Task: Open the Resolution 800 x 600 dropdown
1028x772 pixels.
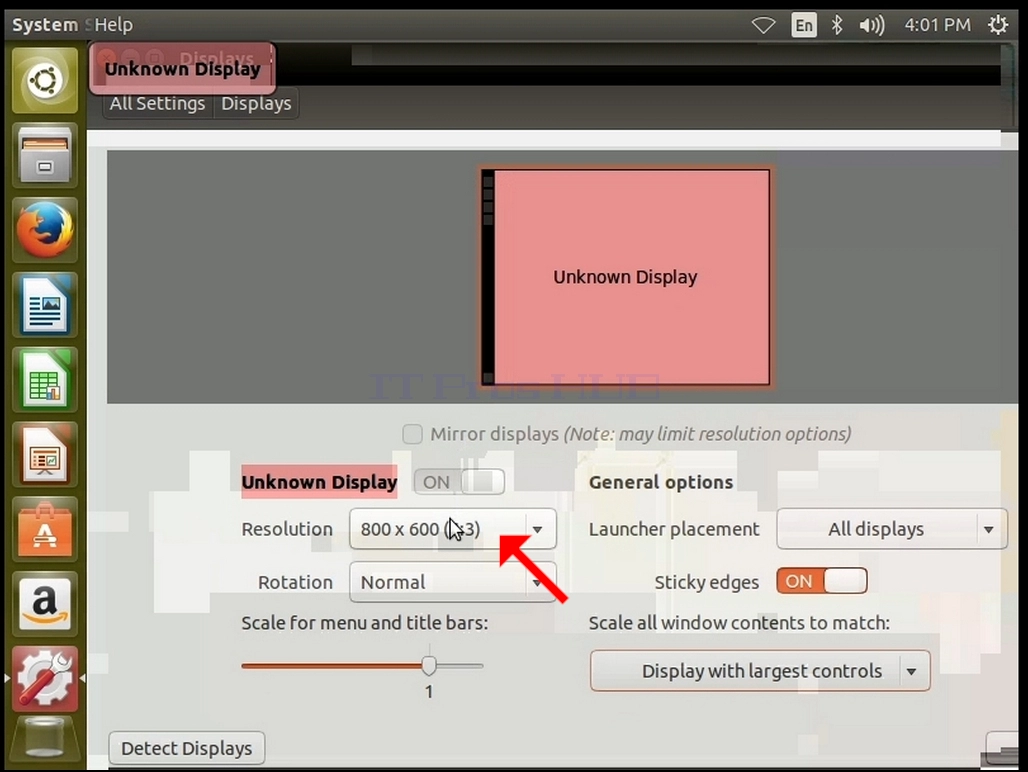Action: click(452, 529)
